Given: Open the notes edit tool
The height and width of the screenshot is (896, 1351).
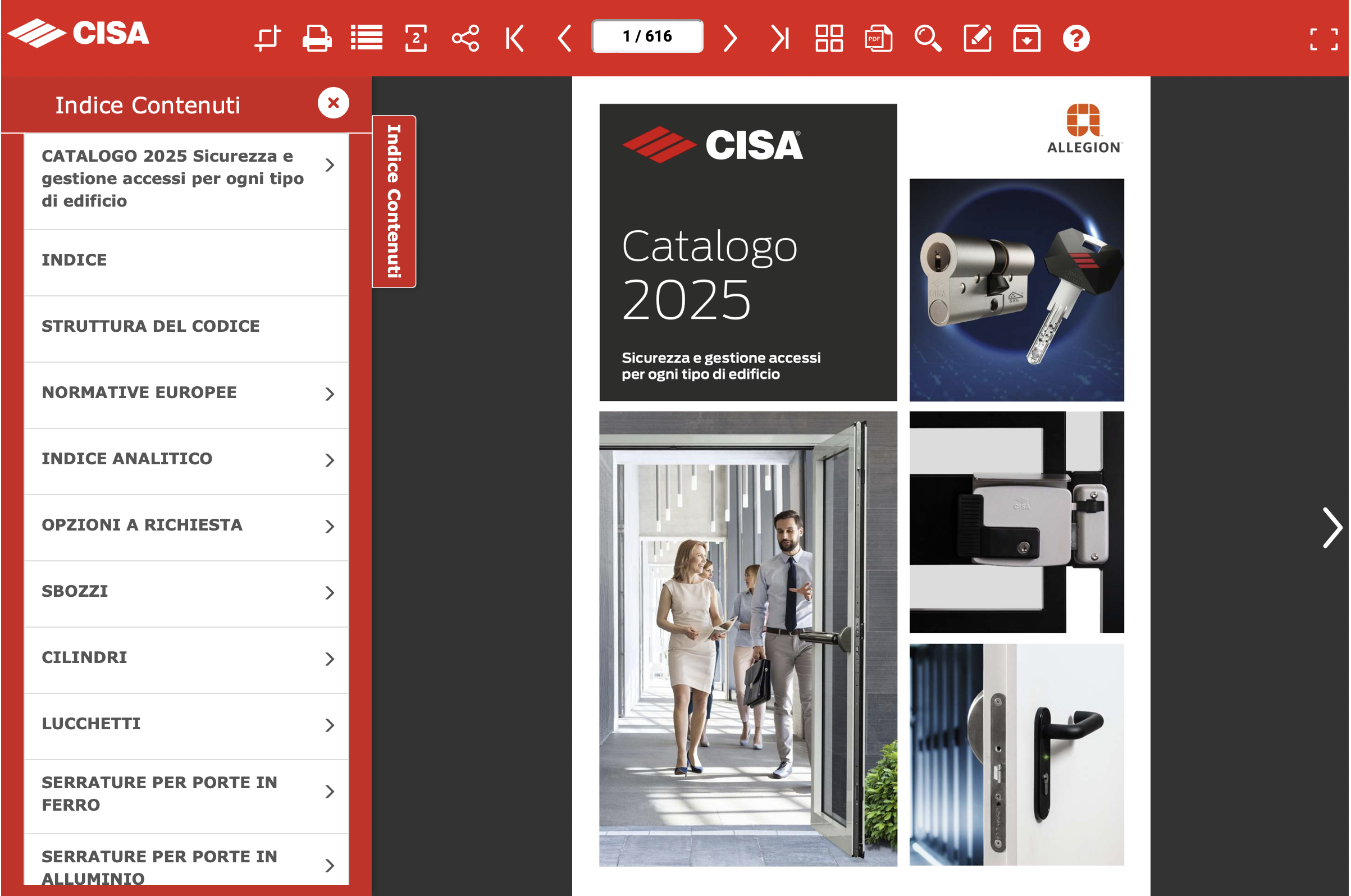Looking at the screenshot, I should tap(977, 38).
